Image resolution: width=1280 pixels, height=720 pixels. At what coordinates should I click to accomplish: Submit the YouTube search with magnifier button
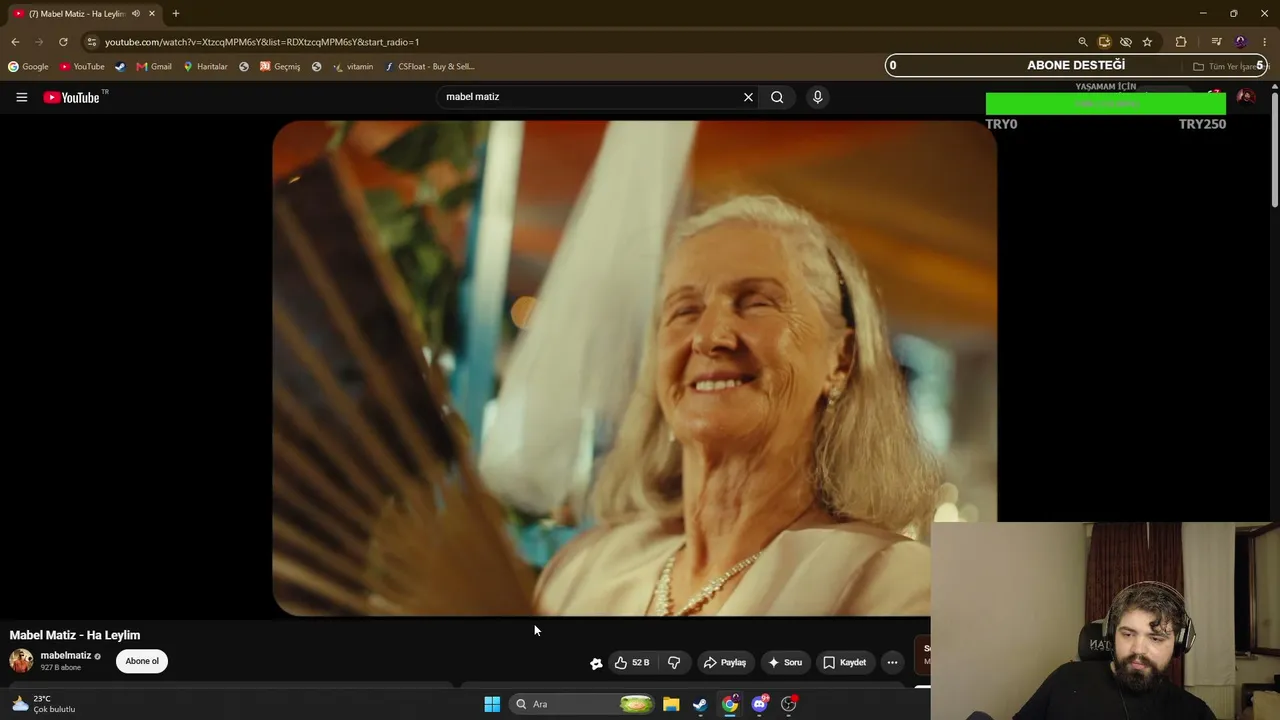[777, 97]
